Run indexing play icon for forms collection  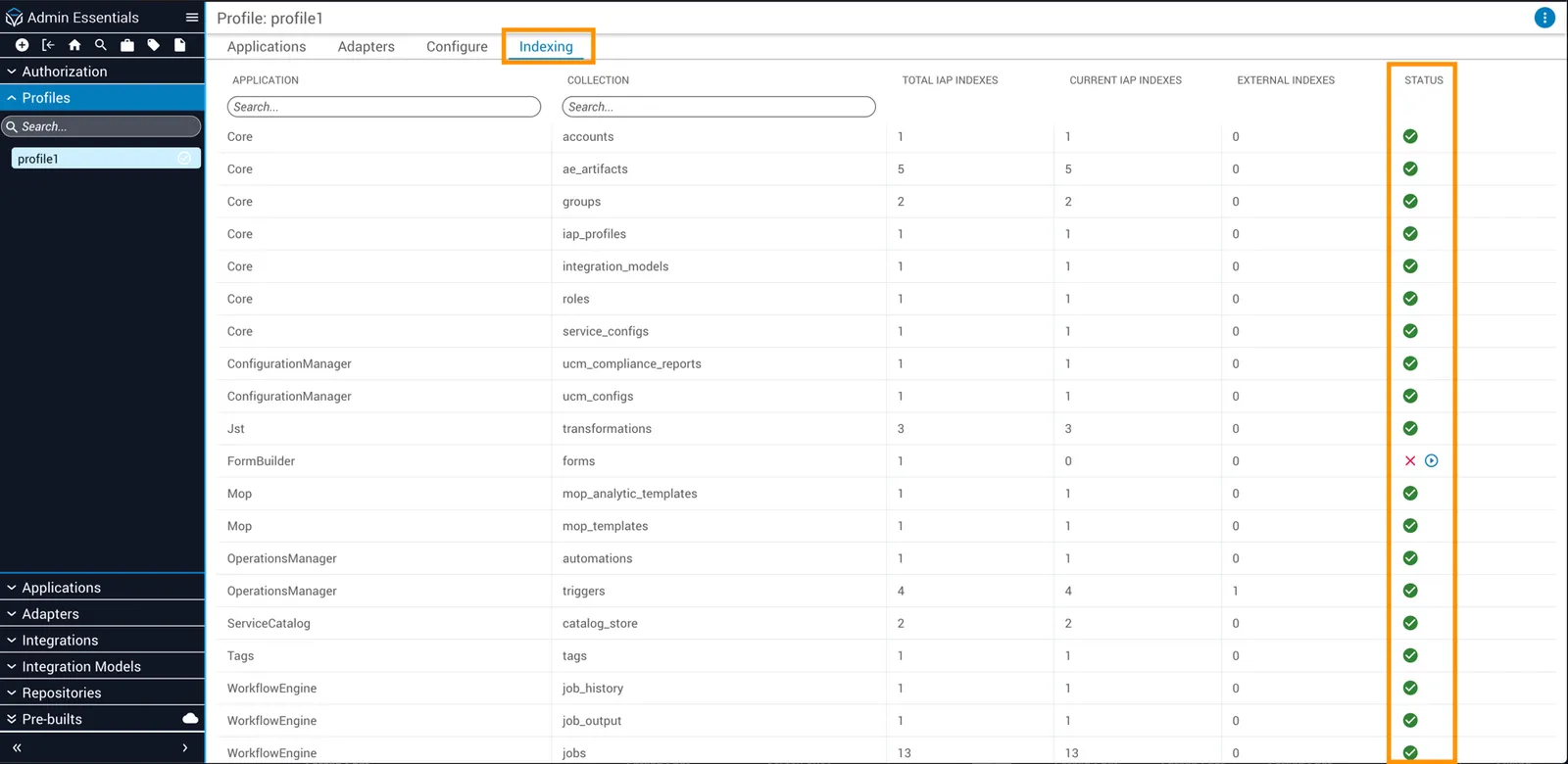[x=1432, y=460]
